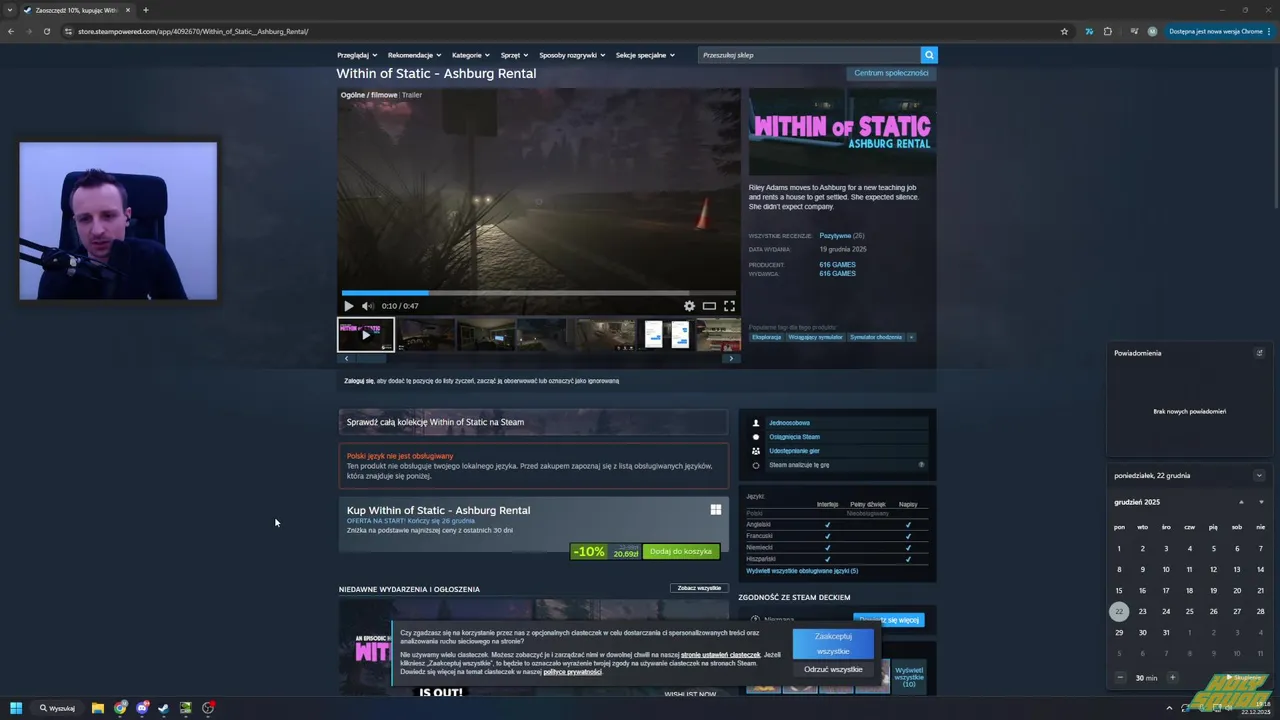The image size is (1280, 720).
Task: Move media strip right with arrow
Action: pyautogui.click(x=731, y=358)
